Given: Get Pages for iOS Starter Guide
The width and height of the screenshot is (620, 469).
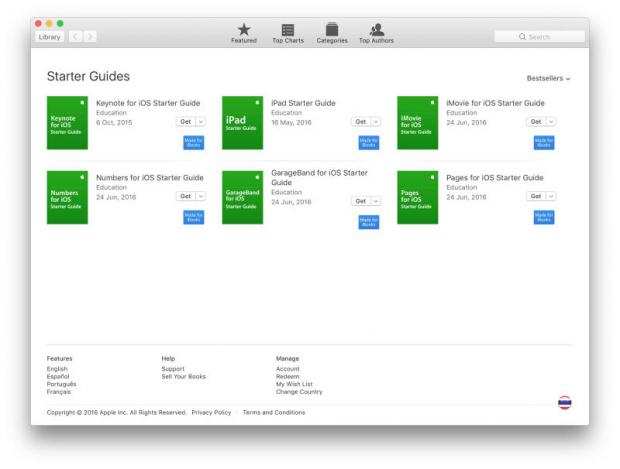Looking at the screenshot, I should click(x=536, y=196).
